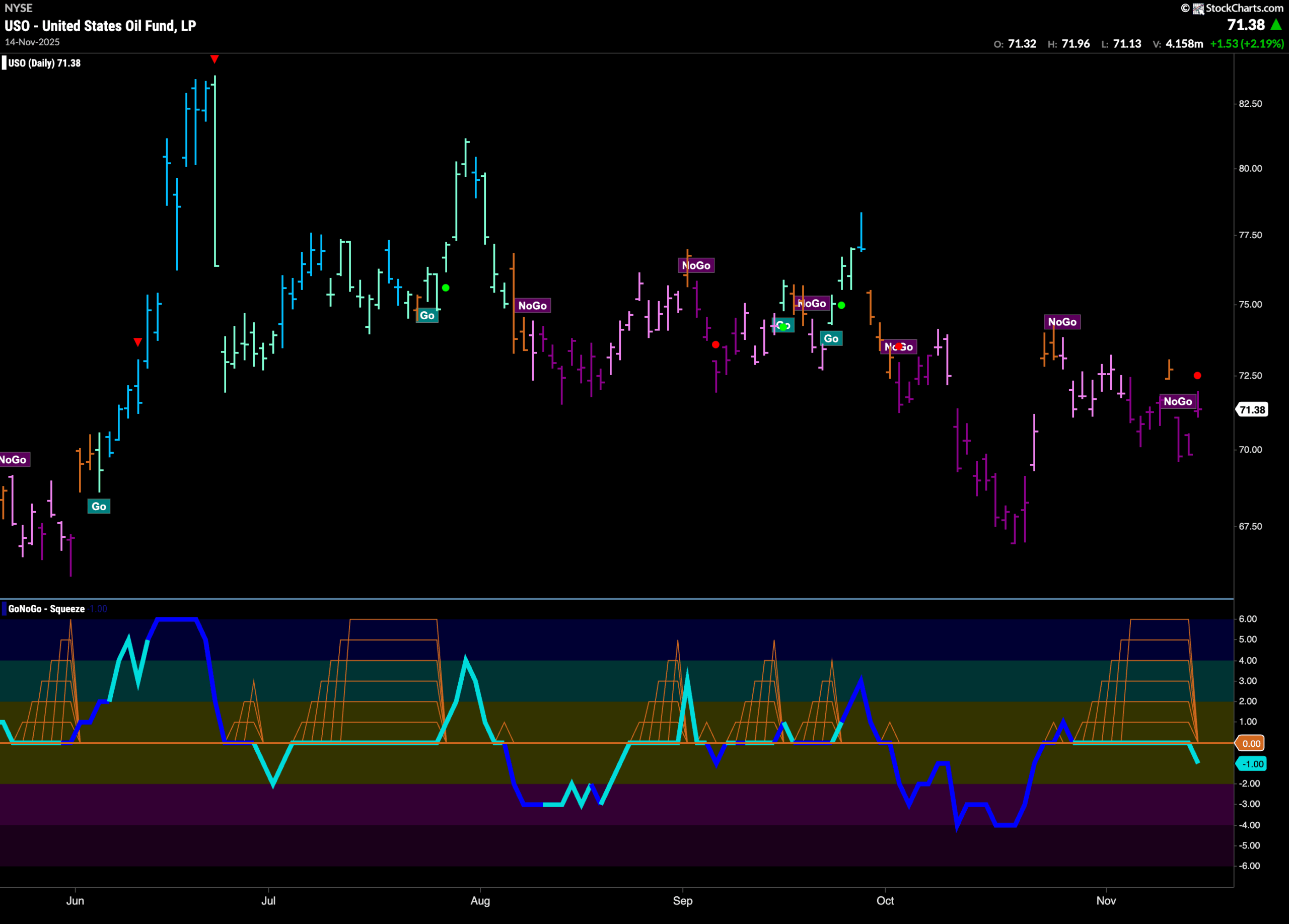Select the NoGo label in mid-September
1289x924 pixels.
point(812,304)
